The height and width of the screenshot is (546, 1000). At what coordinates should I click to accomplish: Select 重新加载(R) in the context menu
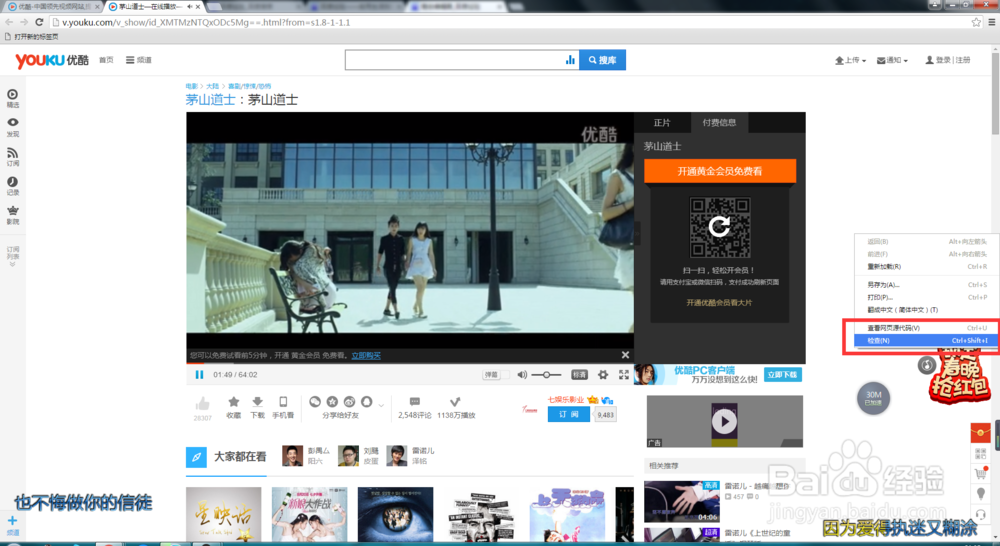[x=927, y=267]
